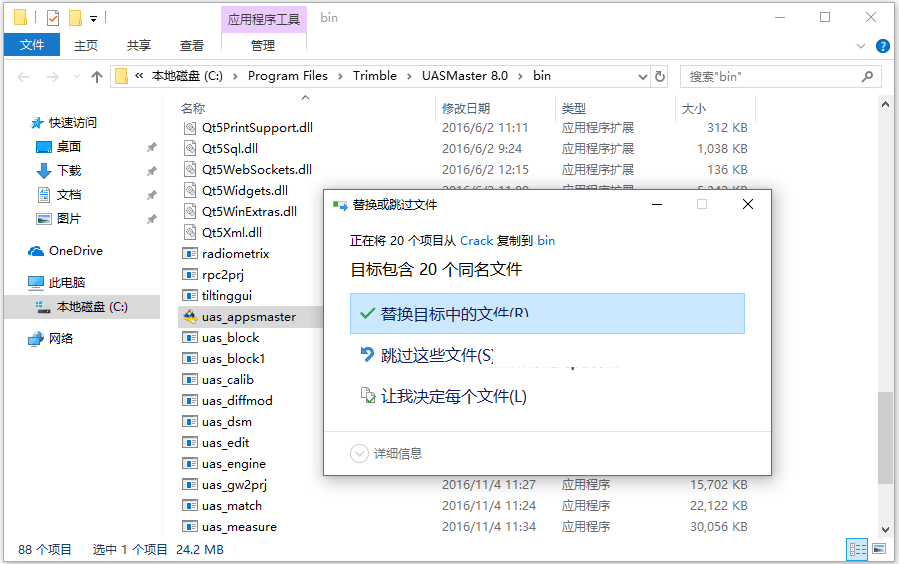Open 下载 in navigation pane
The image size is (899, 564).
[x=69, y=171]
